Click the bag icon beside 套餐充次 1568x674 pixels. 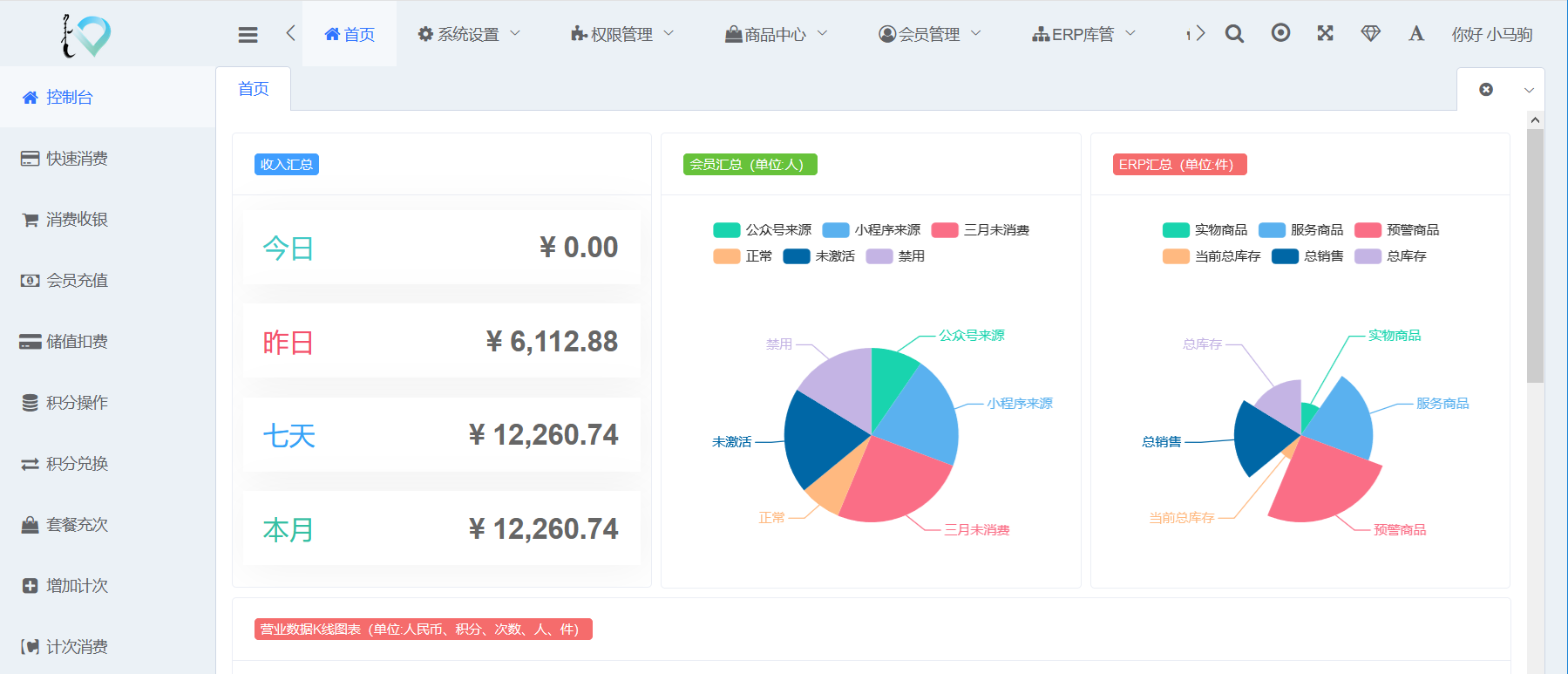point(31,525)
